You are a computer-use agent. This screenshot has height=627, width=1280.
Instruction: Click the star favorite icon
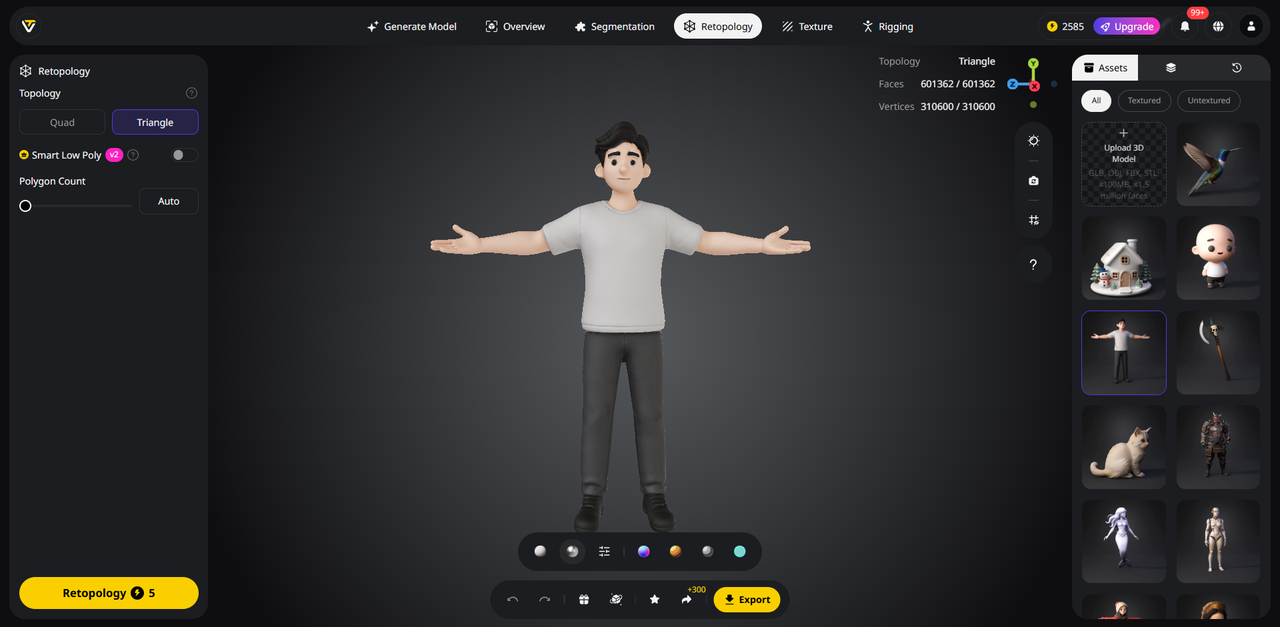[x=654, y=599]
